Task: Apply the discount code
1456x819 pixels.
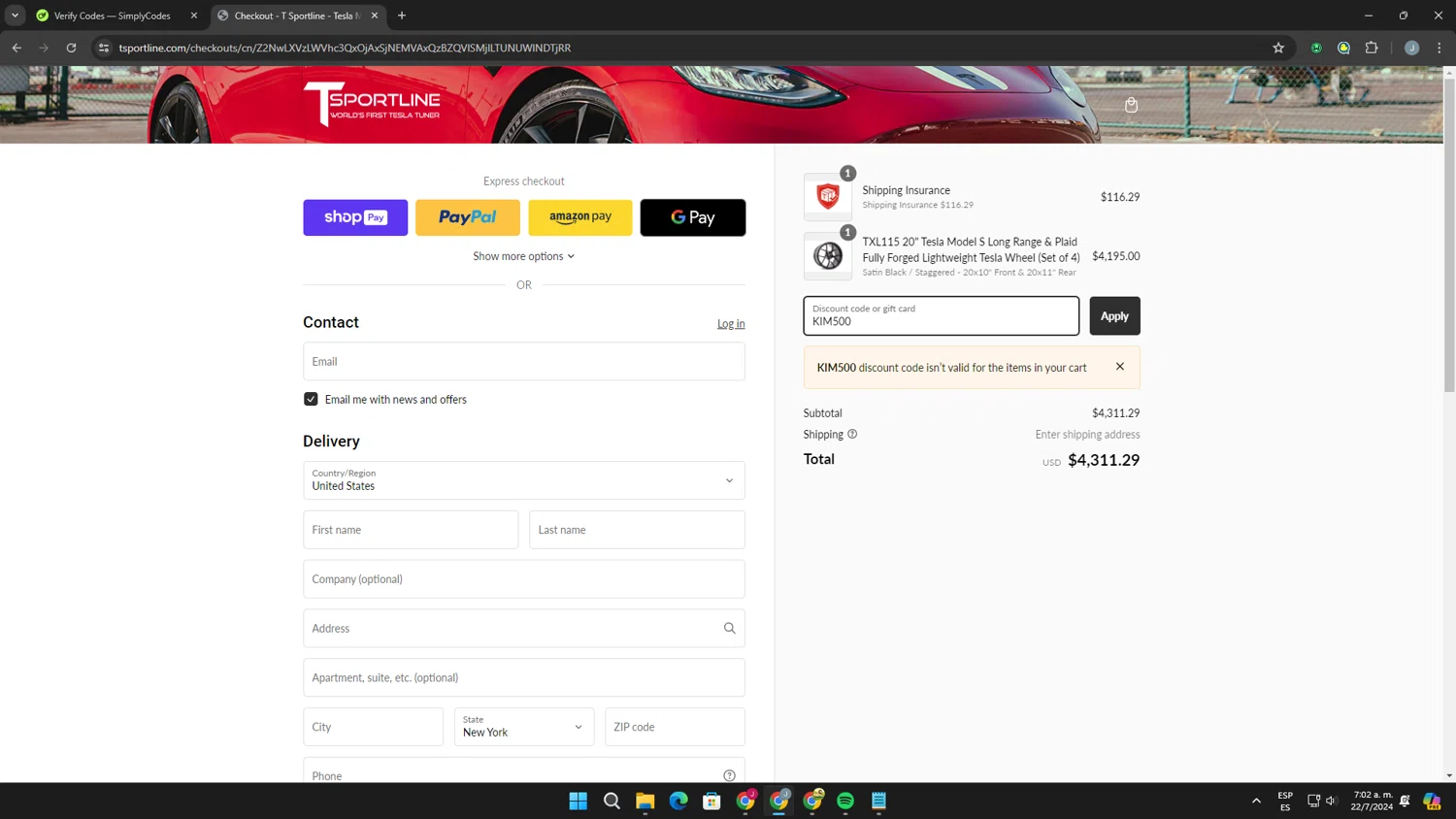Action: click(1114, 315)
